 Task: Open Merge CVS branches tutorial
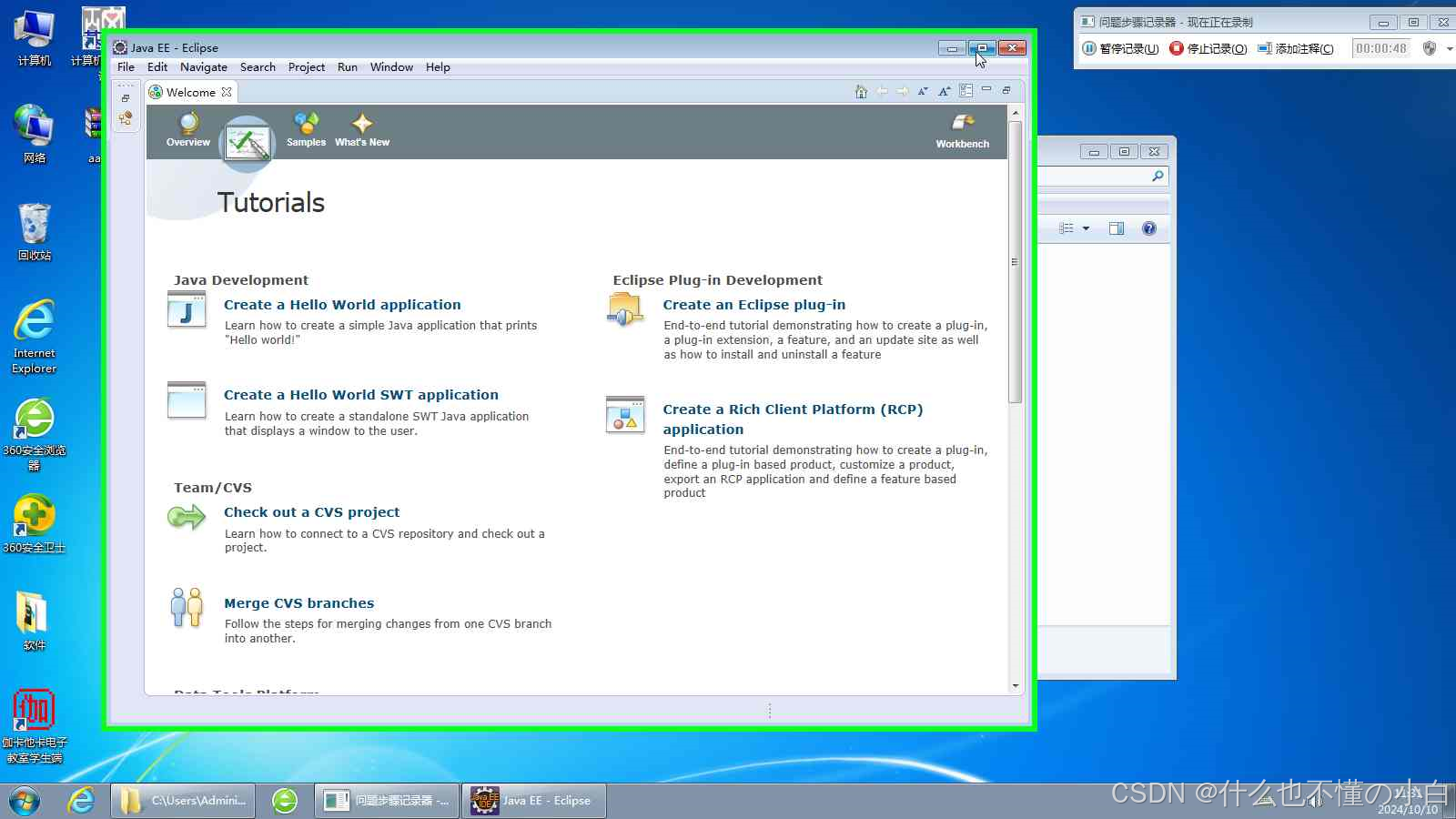299,603
